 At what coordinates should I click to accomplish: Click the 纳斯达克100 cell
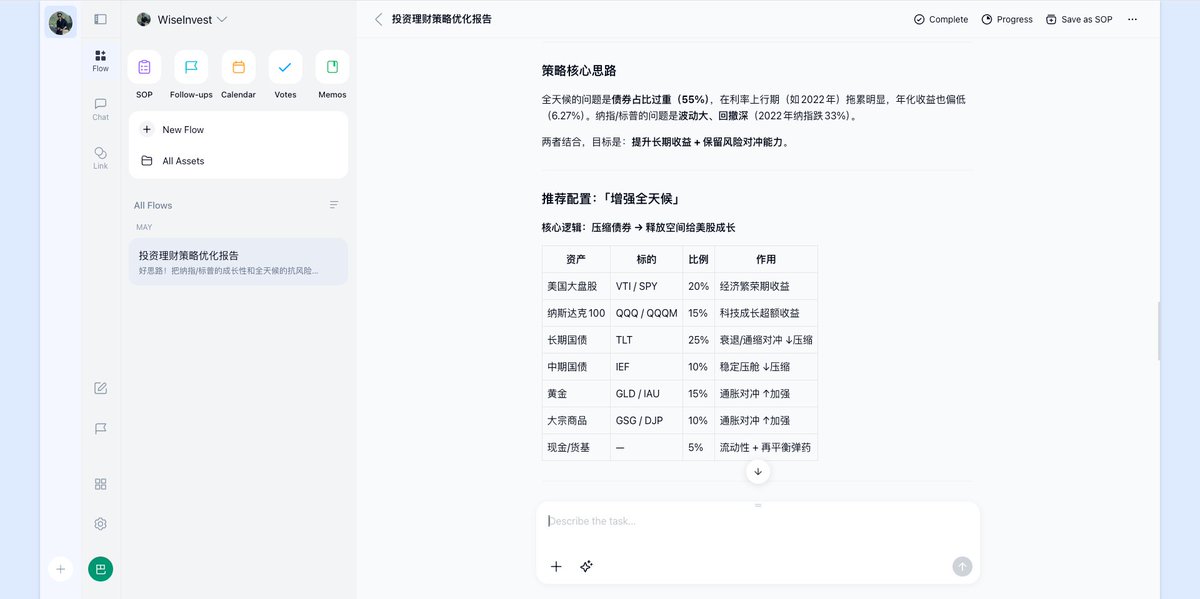576,313
